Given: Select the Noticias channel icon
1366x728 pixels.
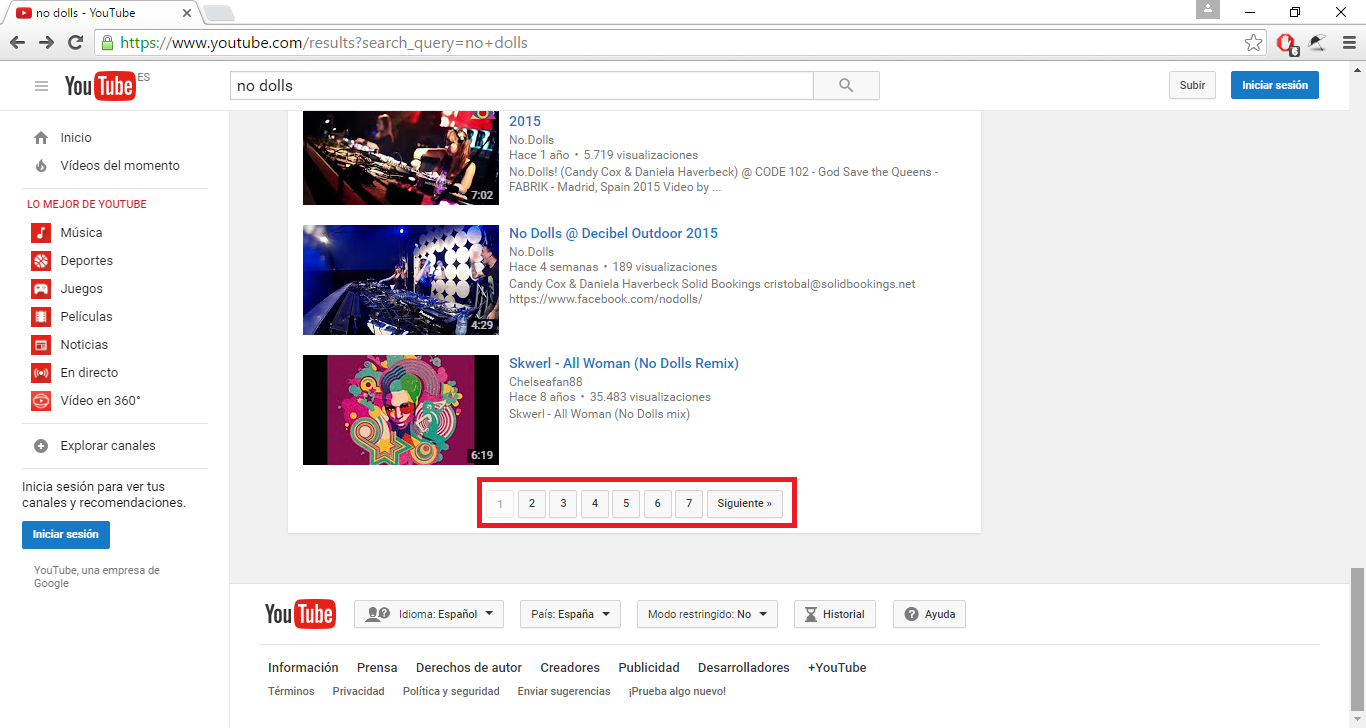Looking at the screenshot, I should [41, 345].
